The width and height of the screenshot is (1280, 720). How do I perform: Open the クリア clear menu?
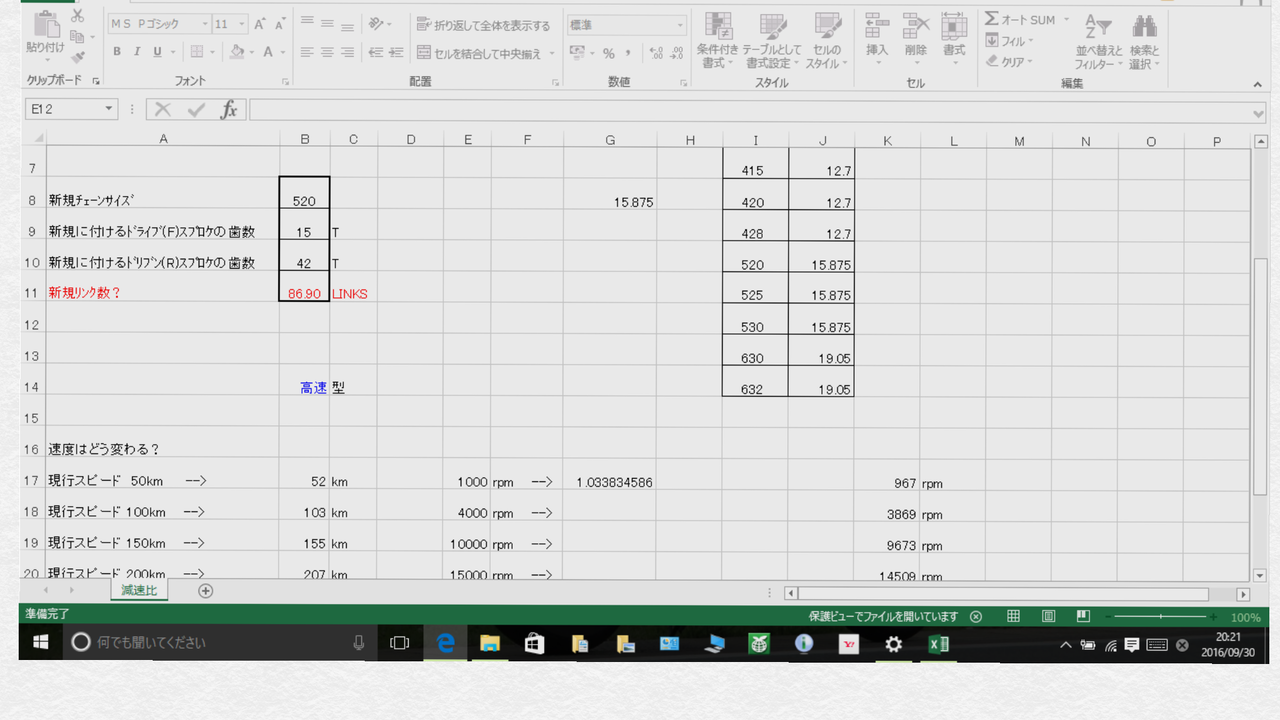(1010, 62)
